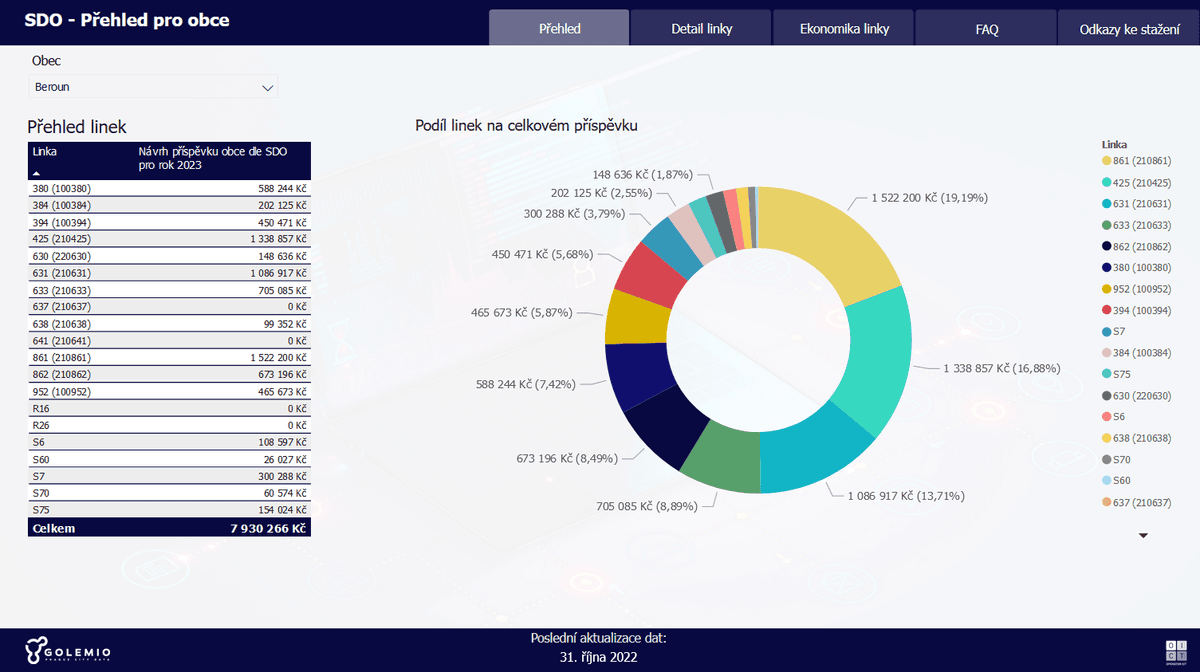Expand the Obec selector chevron
This screenshot has height=672, width=1200.
click(x=267, y=88)
